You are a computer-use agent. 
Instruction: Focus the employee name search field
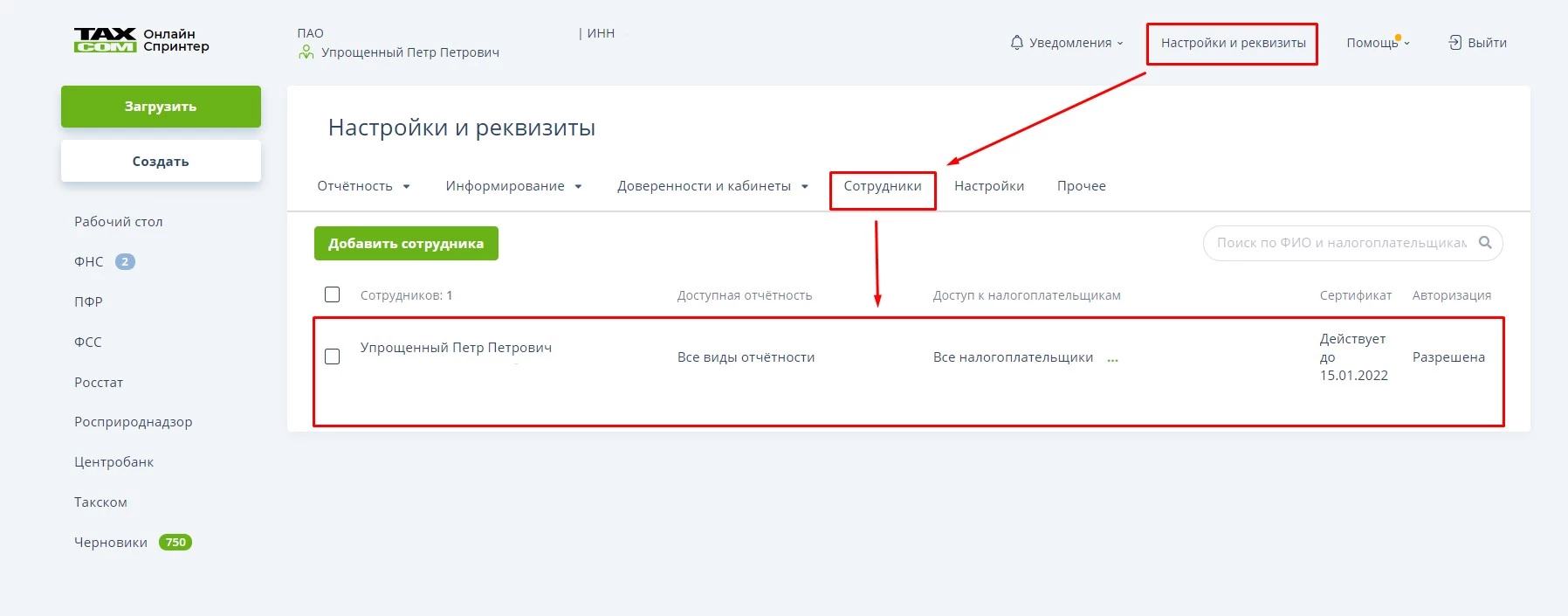(1341, 243)
